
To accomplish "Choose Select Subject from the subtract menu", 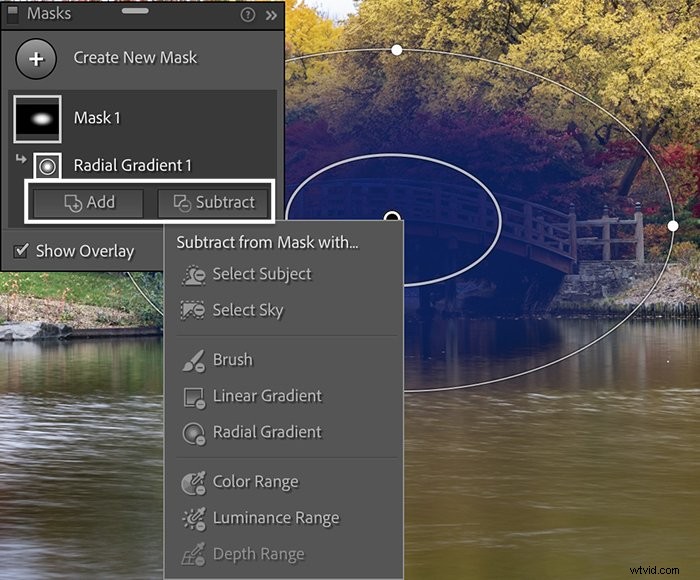I will [284, 274].
